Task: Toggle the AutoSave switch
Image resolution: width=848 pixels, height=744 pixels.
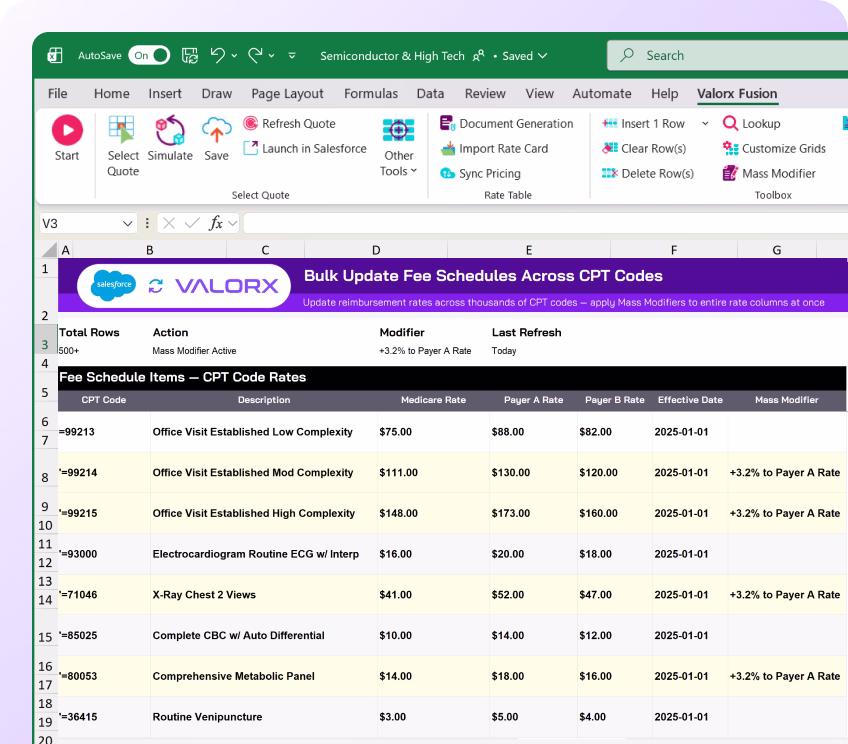Action: (x=149, y=55)
